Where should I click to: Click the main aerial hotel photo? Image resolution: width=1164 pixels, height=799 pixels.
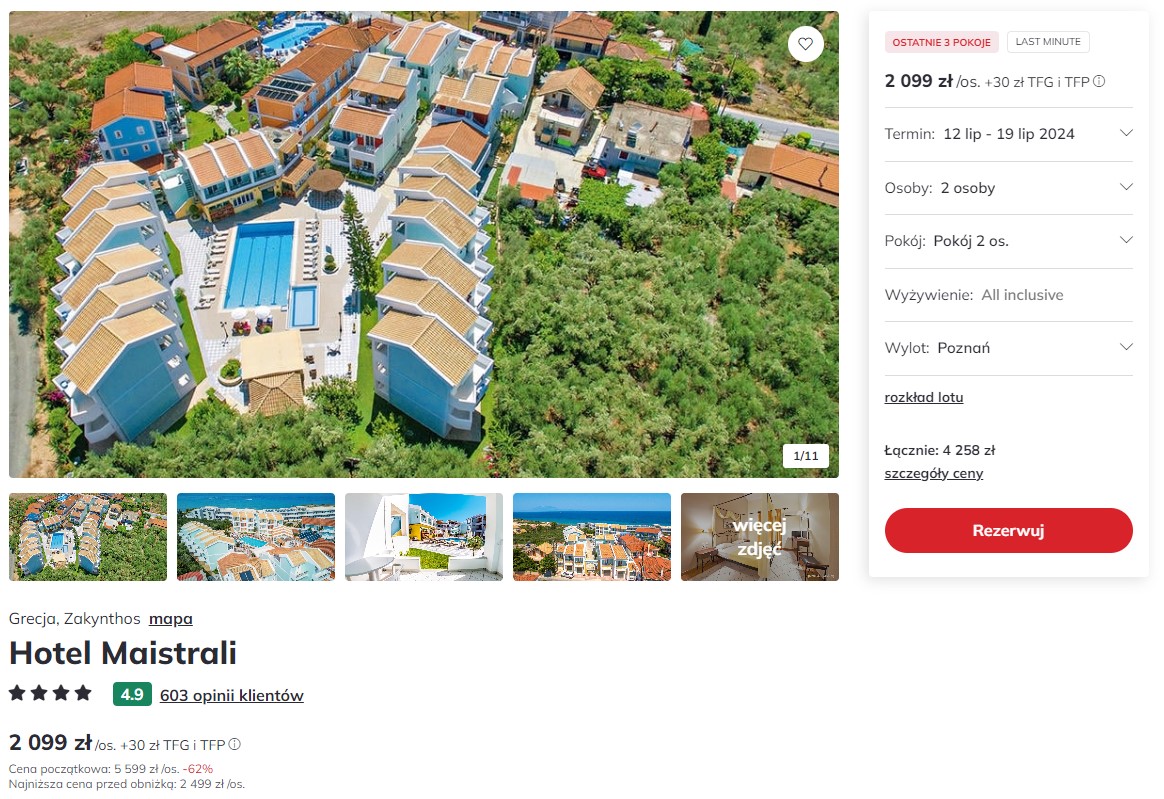coord(424,244)
